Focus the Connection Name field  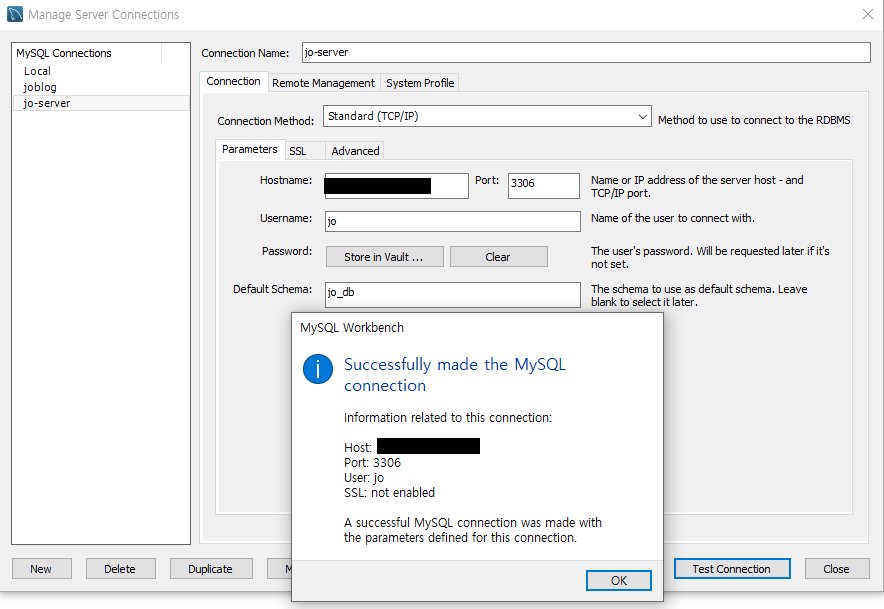click(x=586, y=52)
